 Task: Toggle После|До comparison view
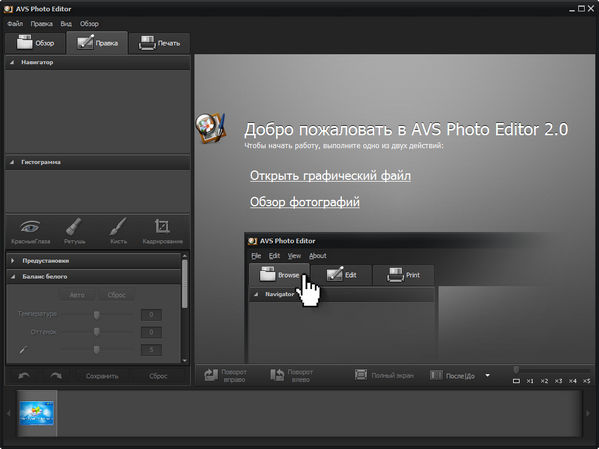(452, 376)
